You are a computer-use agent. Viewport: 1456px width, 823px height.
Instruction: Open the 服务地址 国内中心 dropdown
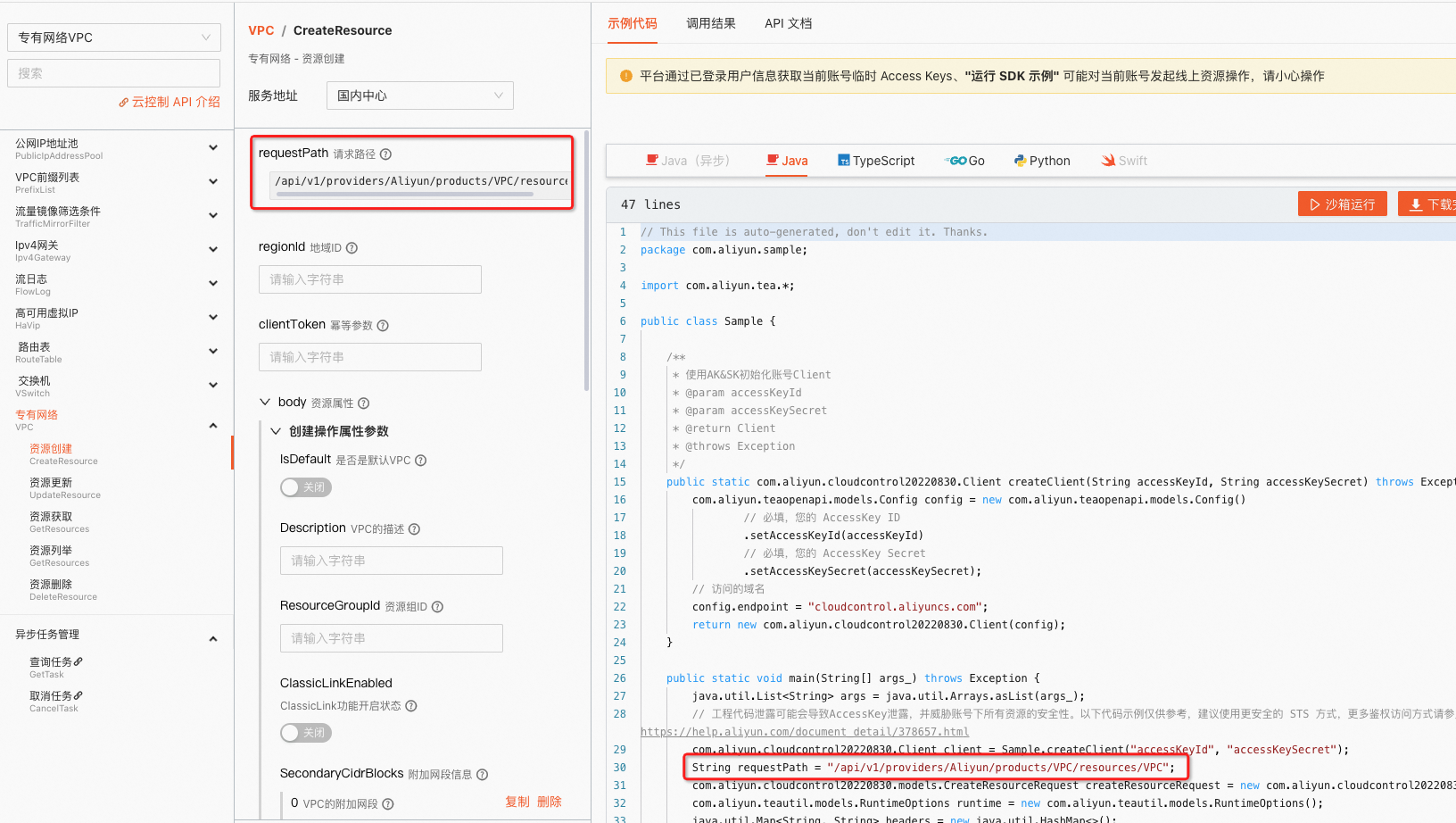coord(420,96)
